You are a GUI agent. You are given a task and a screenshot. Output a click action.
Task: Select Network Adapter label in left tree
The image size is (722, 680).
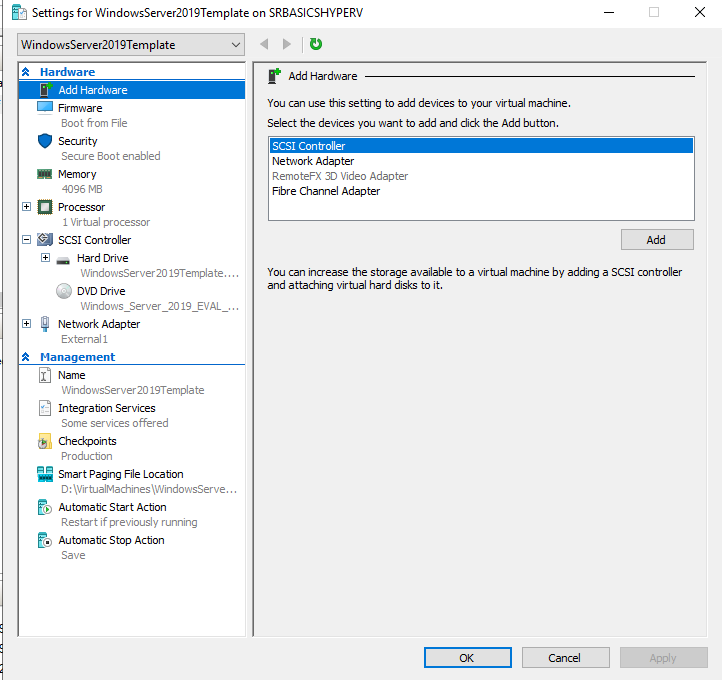click(99, 324)
